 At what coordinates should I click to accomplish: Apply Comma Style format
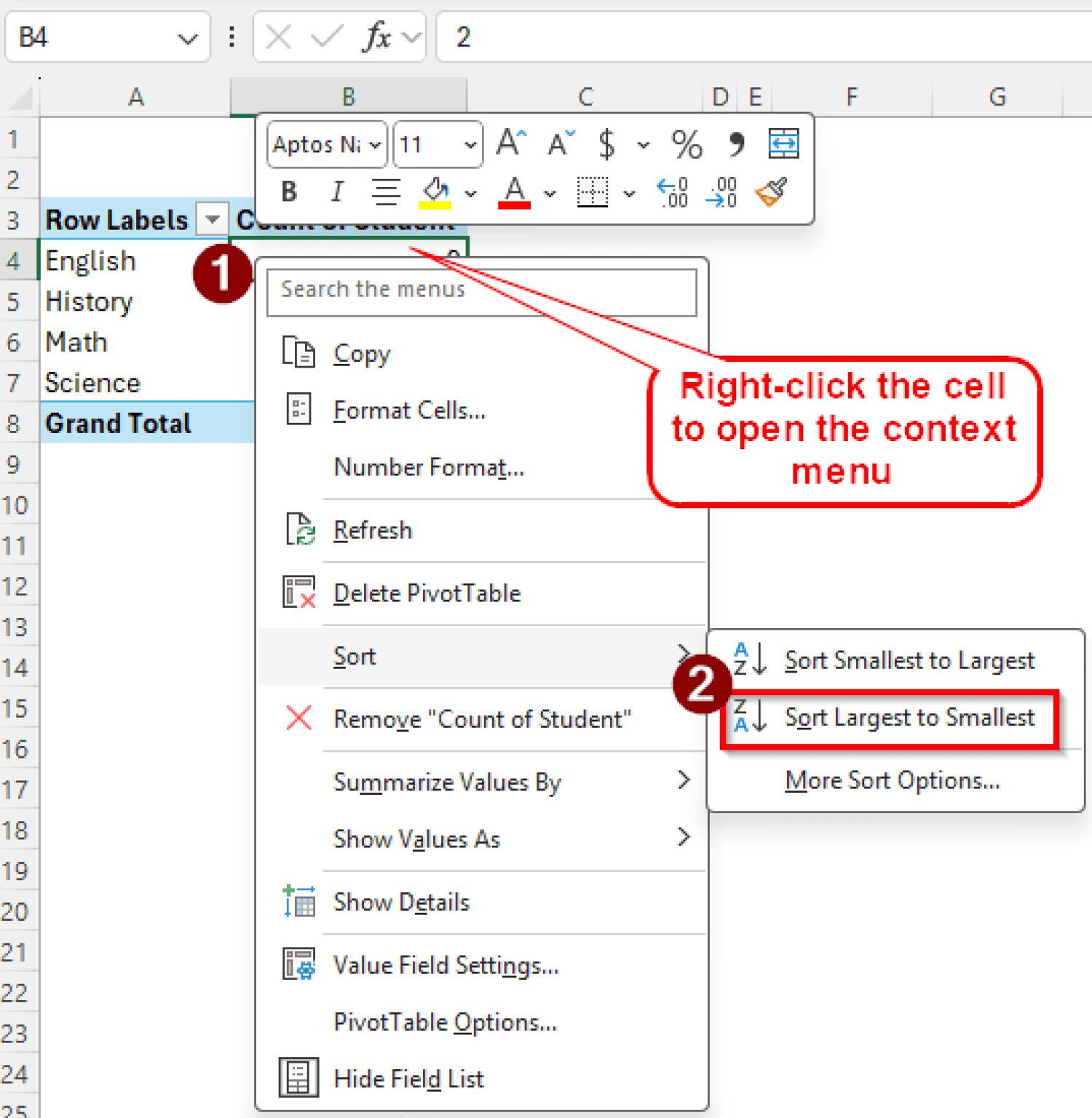coord(737,143)
